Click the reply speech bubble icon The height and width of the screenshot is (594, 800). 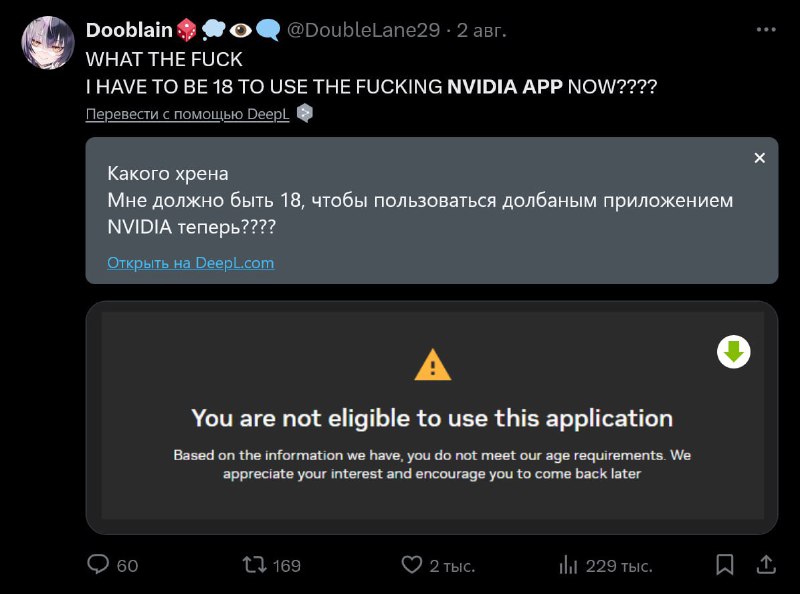98,565
